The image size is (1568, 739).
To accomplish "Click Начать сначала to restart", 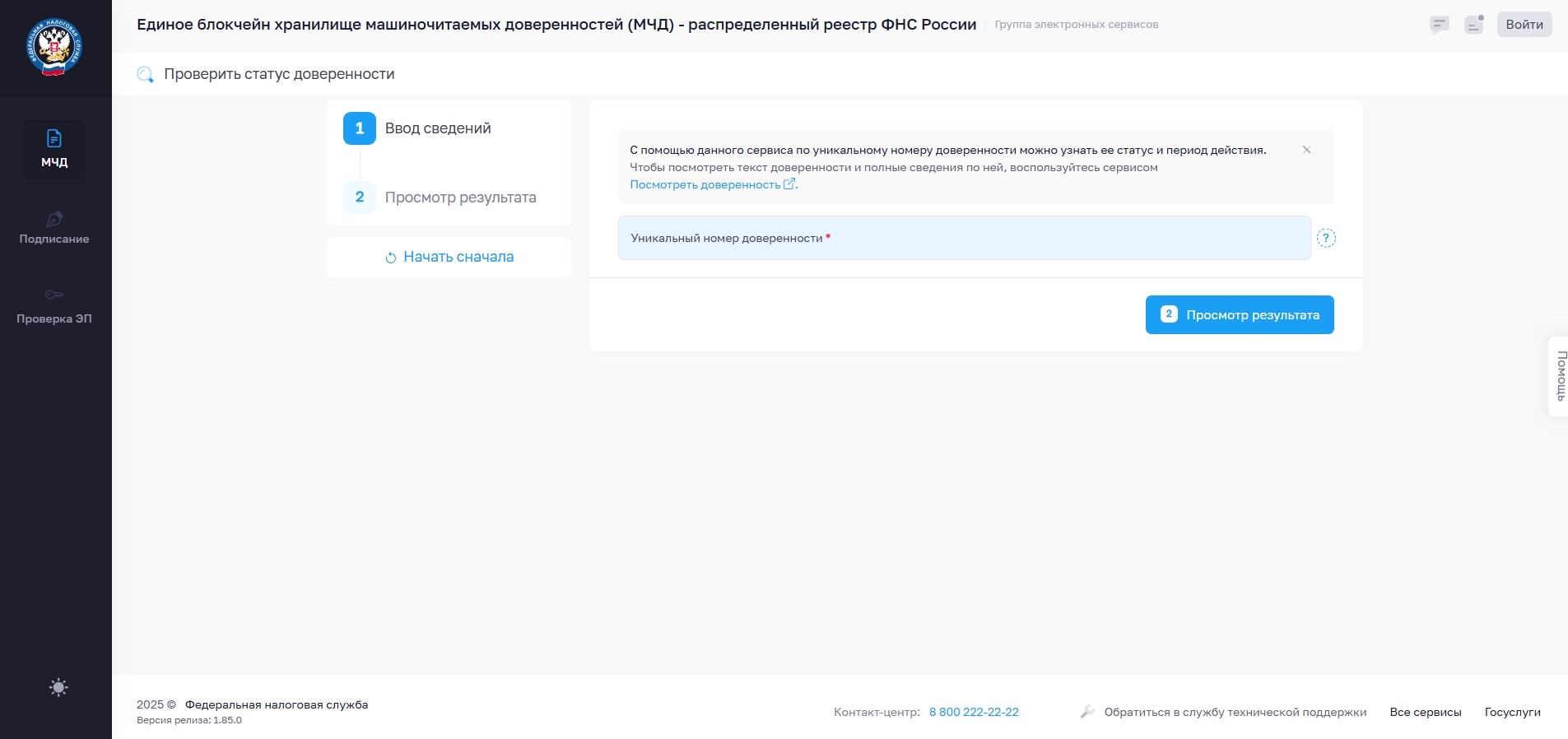I will [449, 257].
